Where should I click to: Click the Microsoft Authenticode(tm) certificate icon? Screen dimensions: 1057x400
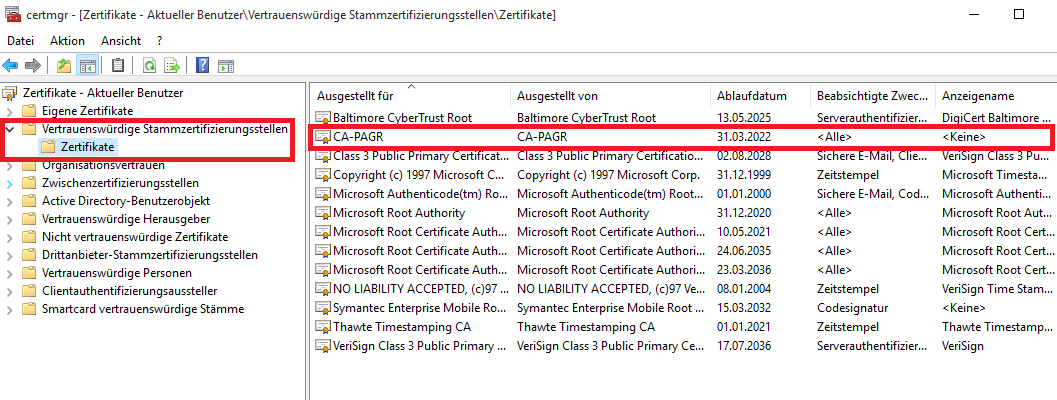tap(324, 194)
